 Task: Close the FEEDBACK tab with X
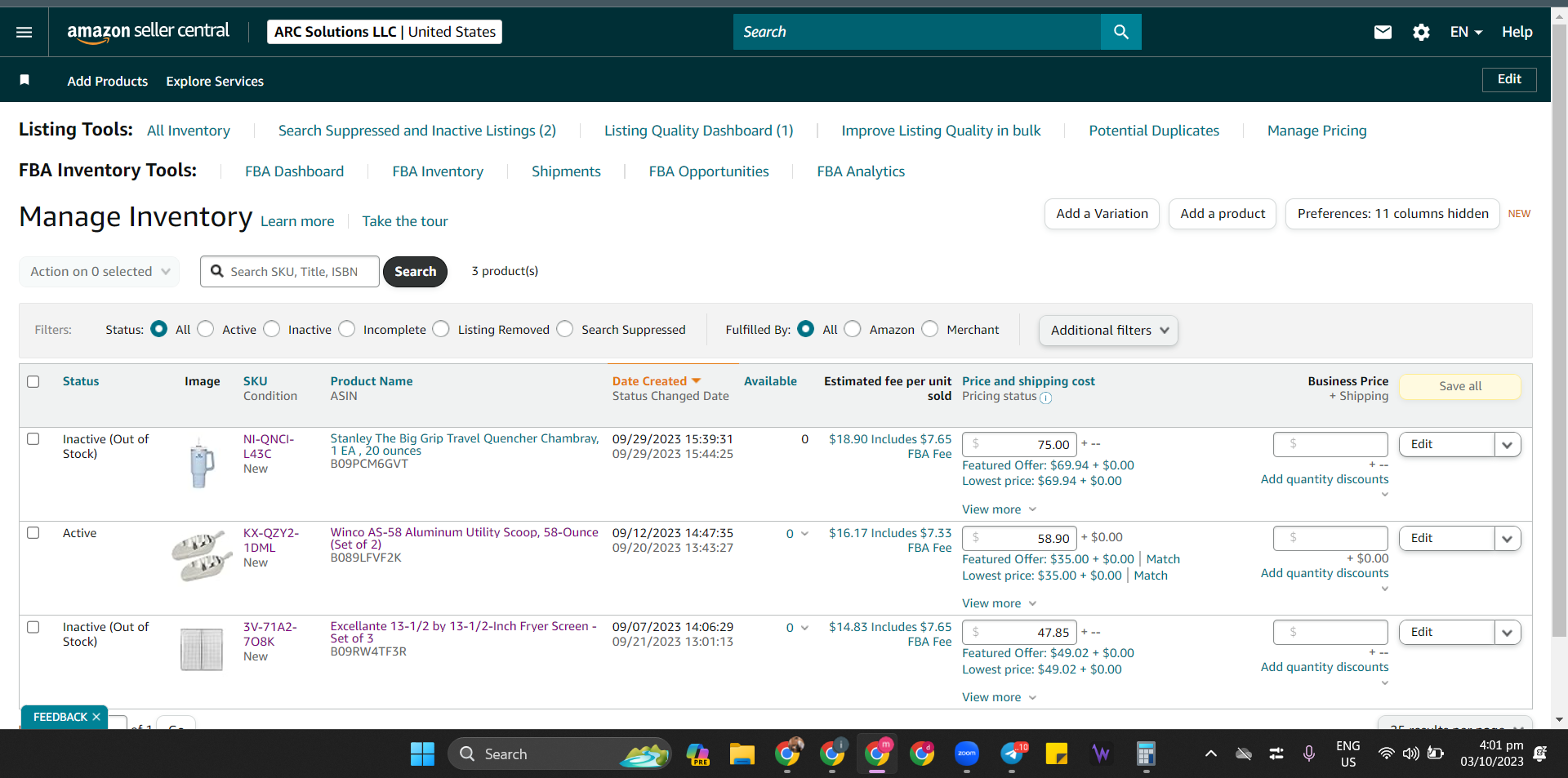point(96,717)
